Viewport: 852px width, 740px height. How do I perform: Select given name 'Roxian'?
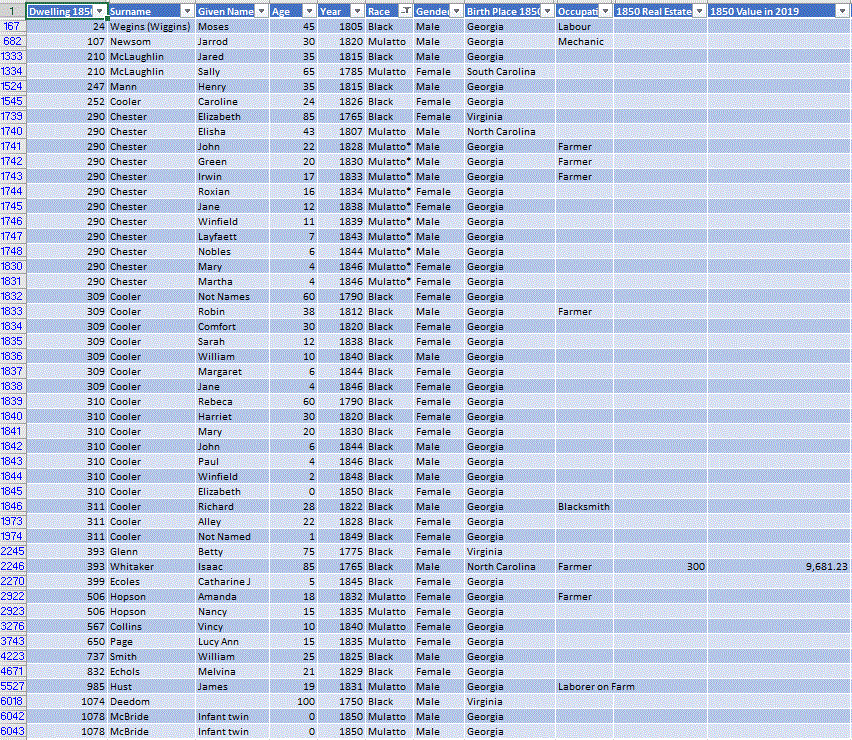click(232, 192)
